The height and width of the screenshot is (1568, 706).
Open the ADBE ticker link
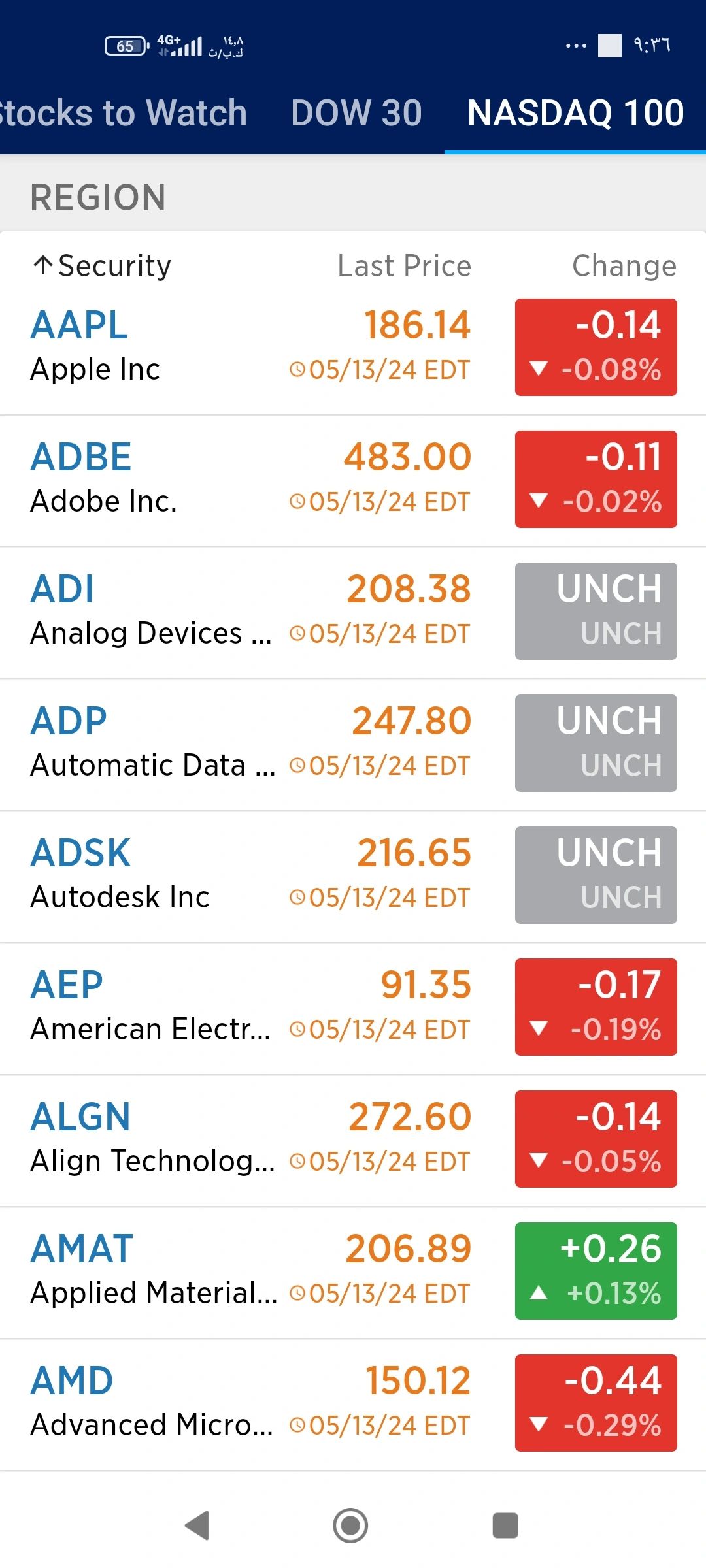(81, 457)
